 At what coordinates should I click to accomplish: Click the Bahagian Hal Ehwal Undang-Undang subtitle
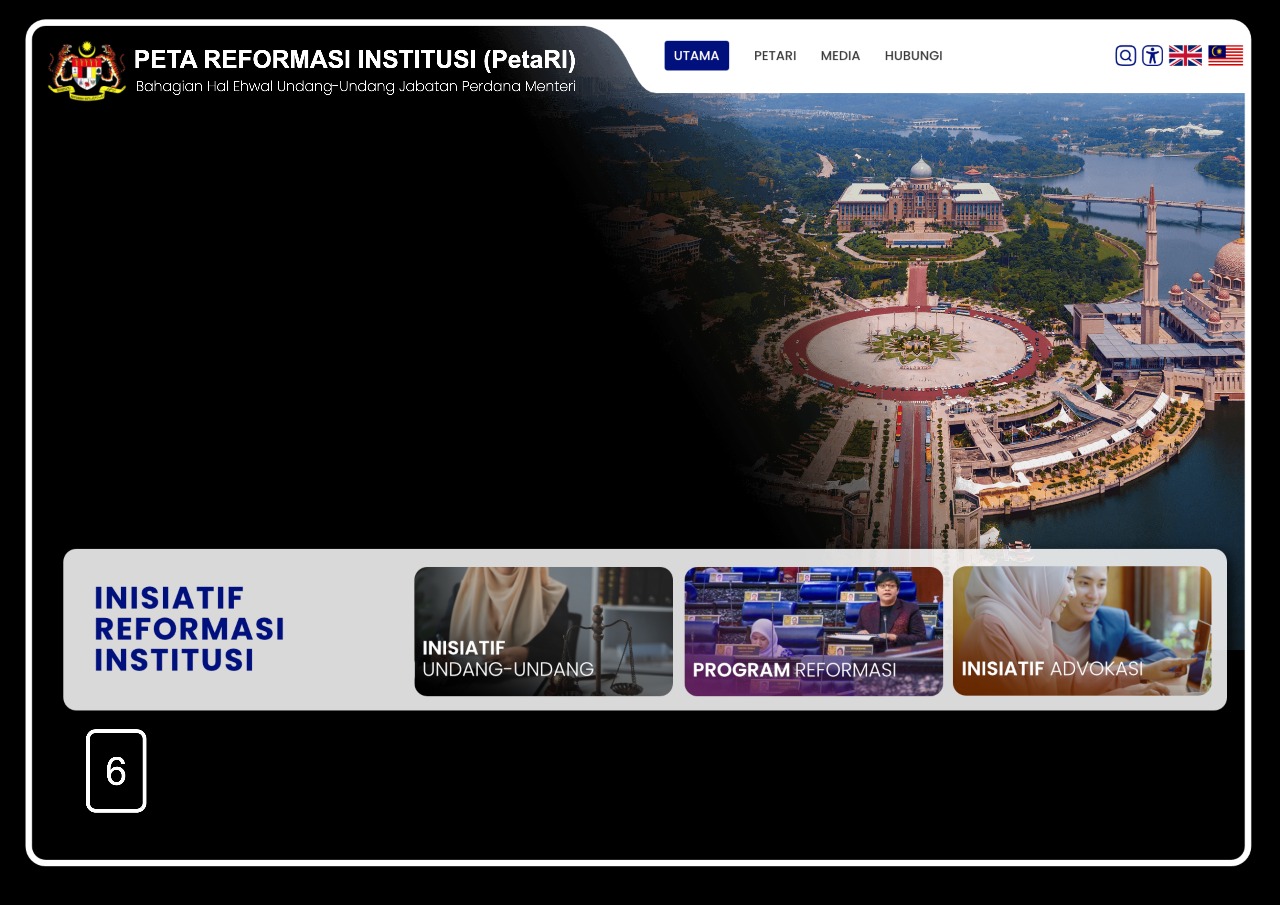[x=356, y=87]
